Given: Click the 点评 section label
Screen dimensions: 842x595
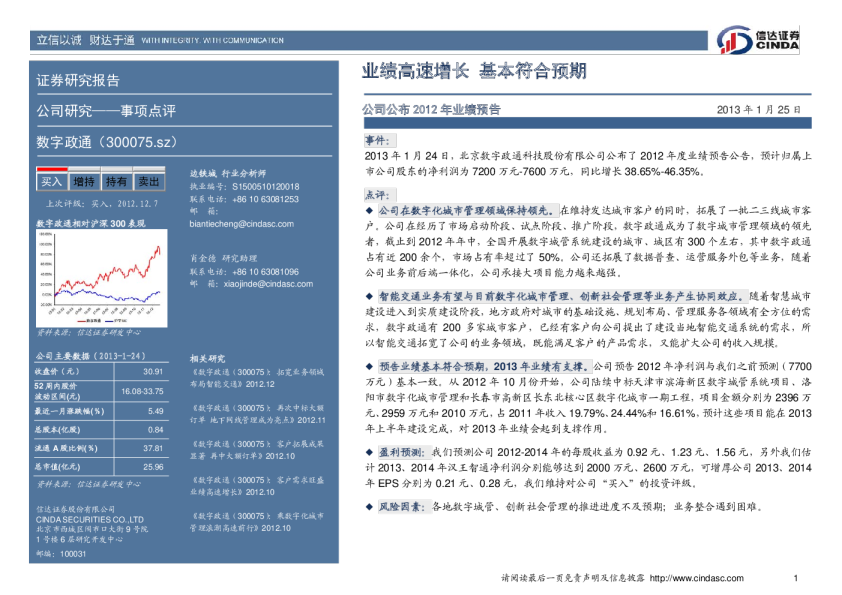Looking at the screenshot, I should (379, 194).
